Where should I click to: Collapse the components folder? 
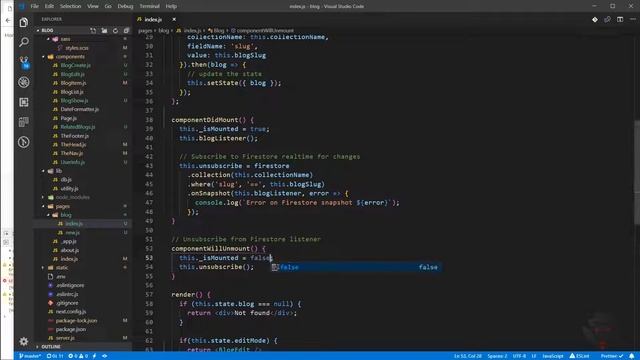pyautogui.click(x=43, y=57)
